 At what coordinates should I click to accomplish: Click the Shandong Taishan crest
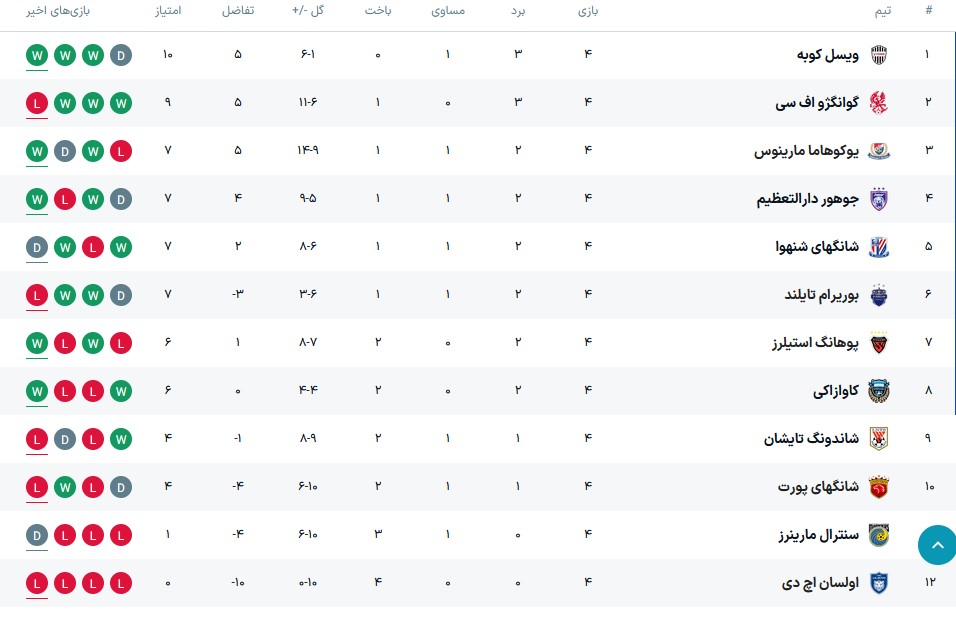pyautogui.click(x=878, y=439)
